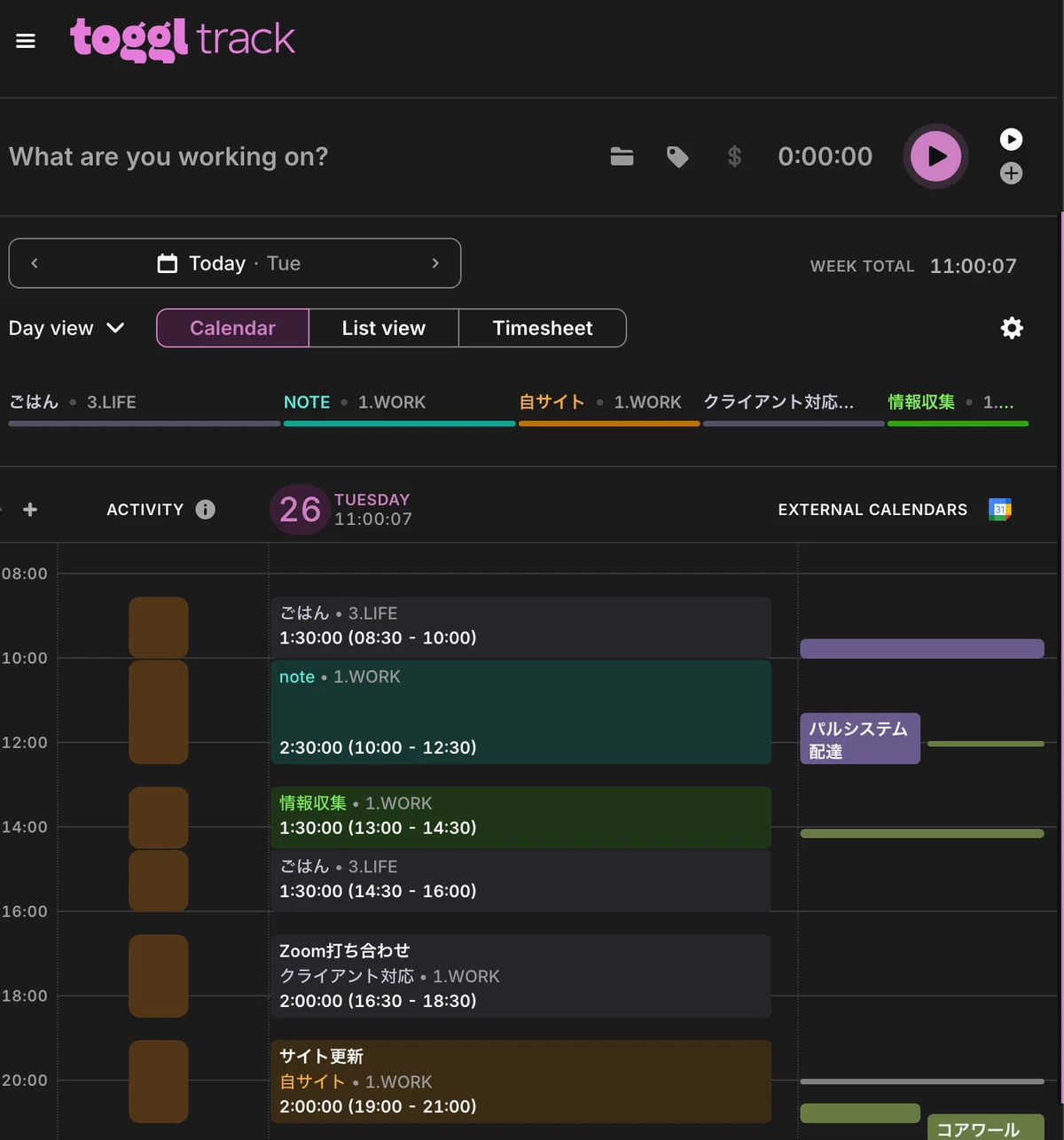Select クライアント対応 project summary
This screenshot has width=1064, height=1140.
(793, 410)
